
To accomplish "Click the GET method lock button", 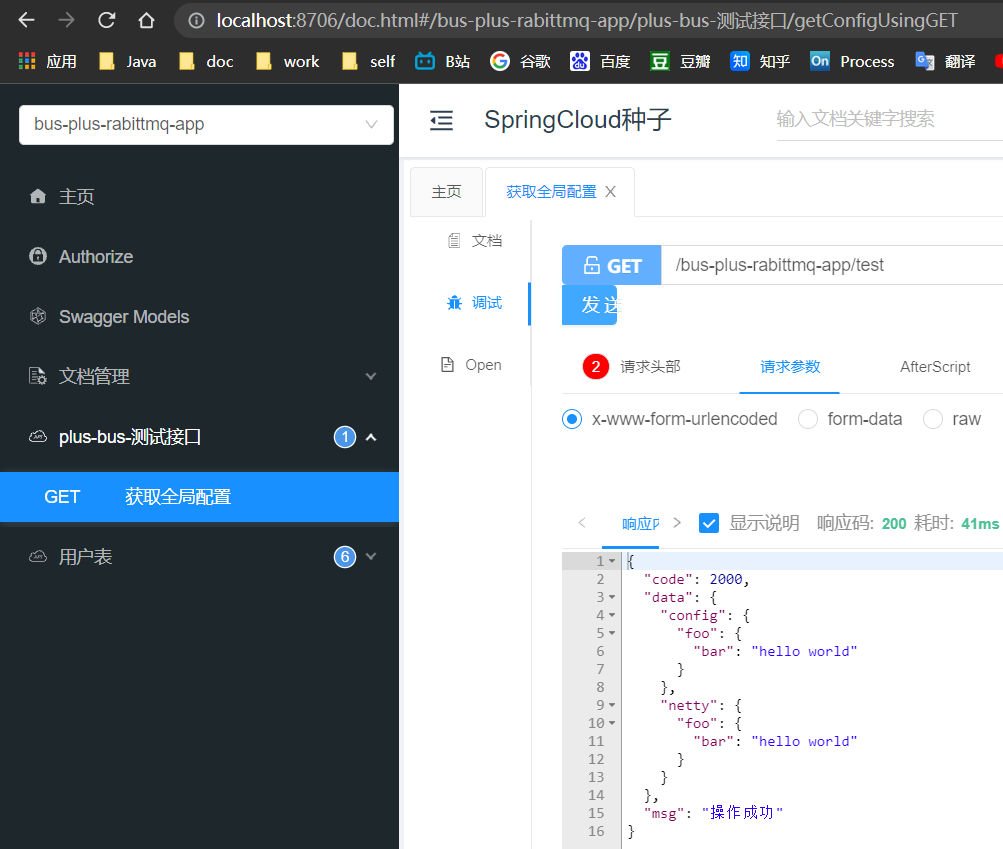I will point(612,266).
